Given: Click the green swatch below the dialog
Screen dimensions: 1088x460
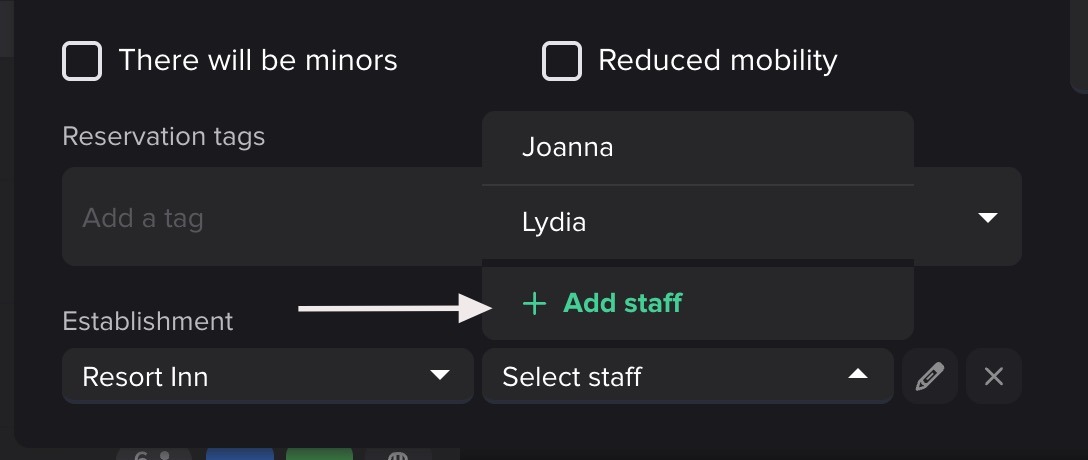Looking at the screenshot, I should (x=319, y=454).
